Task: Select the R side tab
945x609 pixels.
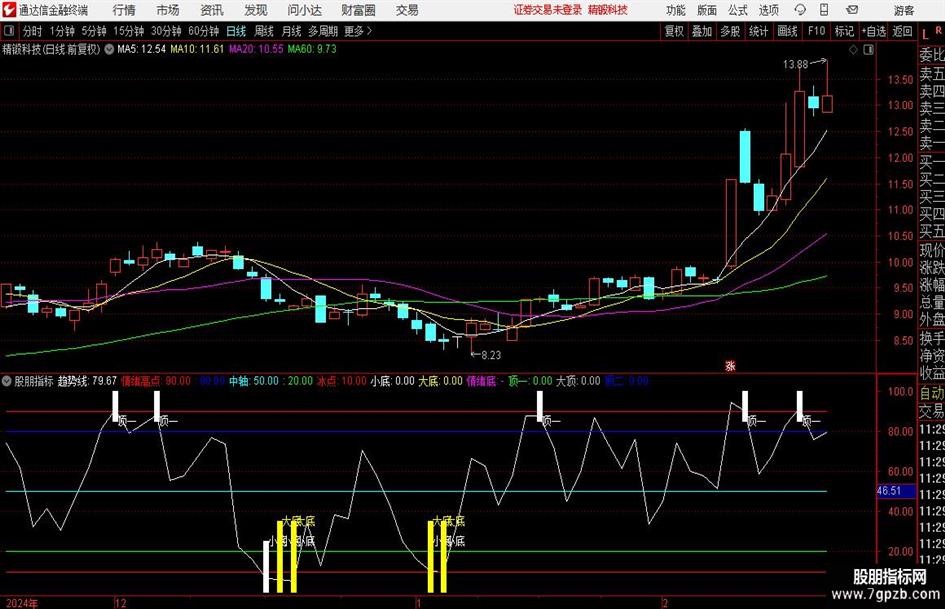Action: click(939, 30)
